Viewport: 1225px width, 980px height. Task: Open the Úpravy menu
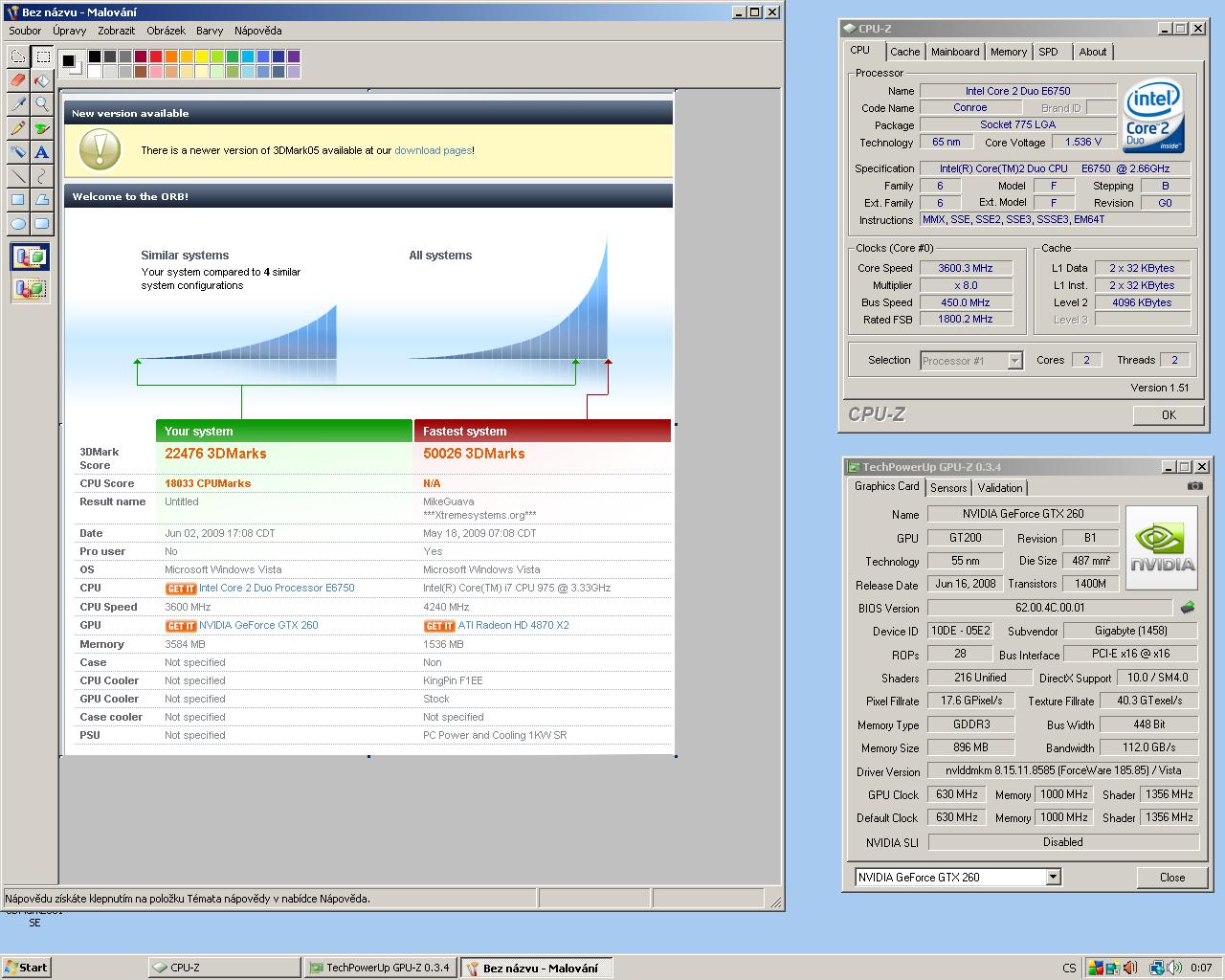[70, 31]
